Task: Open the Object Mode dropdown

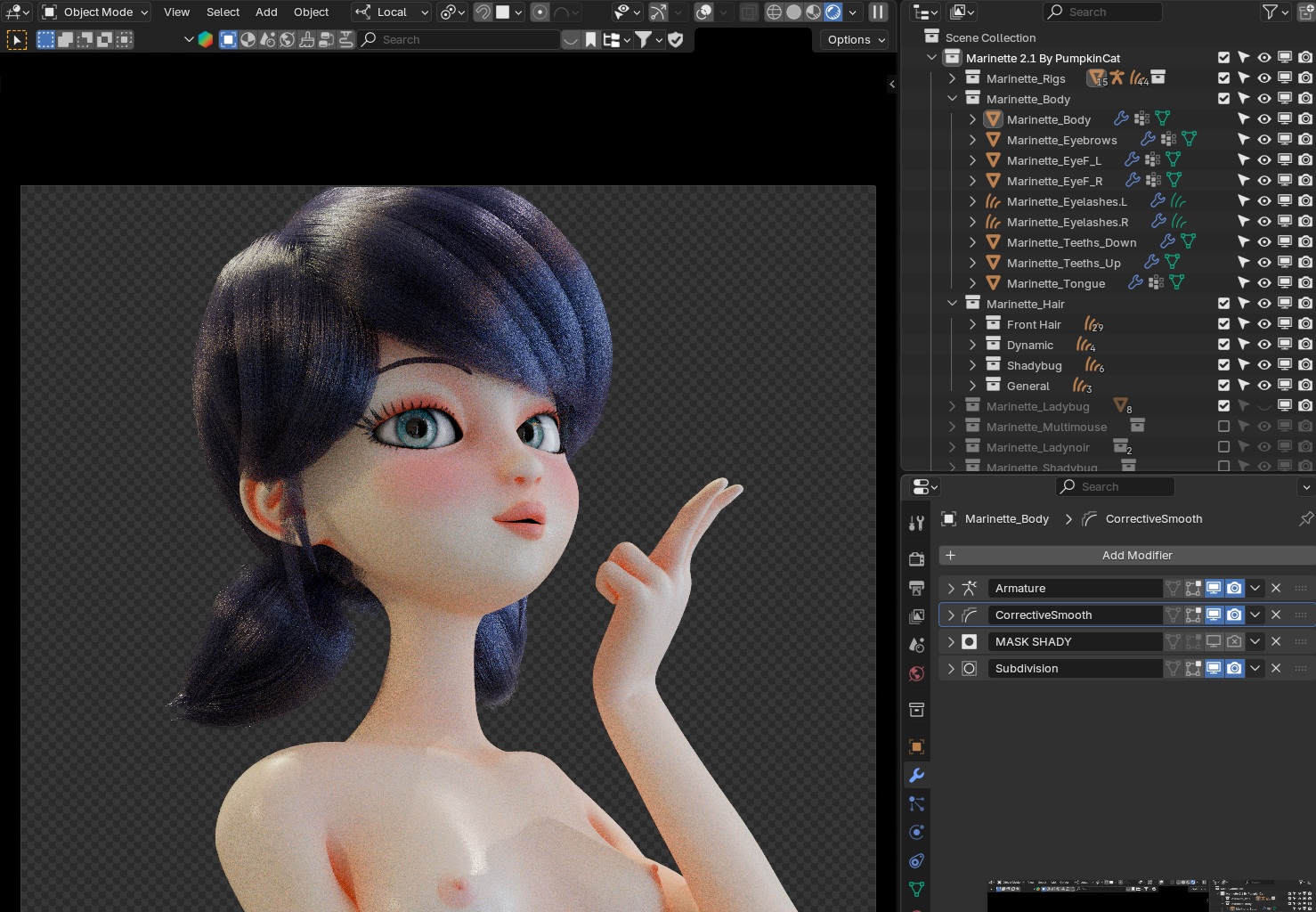Action: coord(96,12)
